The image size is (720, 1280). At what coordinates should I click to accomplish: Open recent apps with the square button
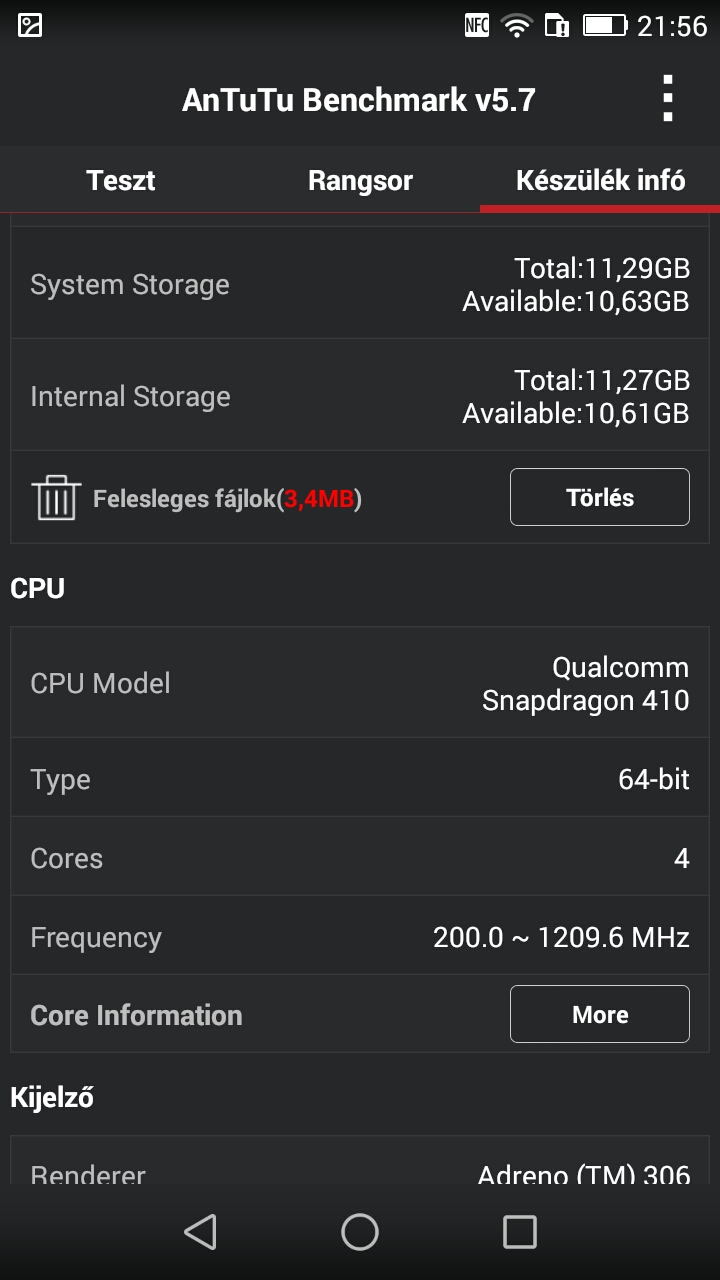tap(519, 1232)
